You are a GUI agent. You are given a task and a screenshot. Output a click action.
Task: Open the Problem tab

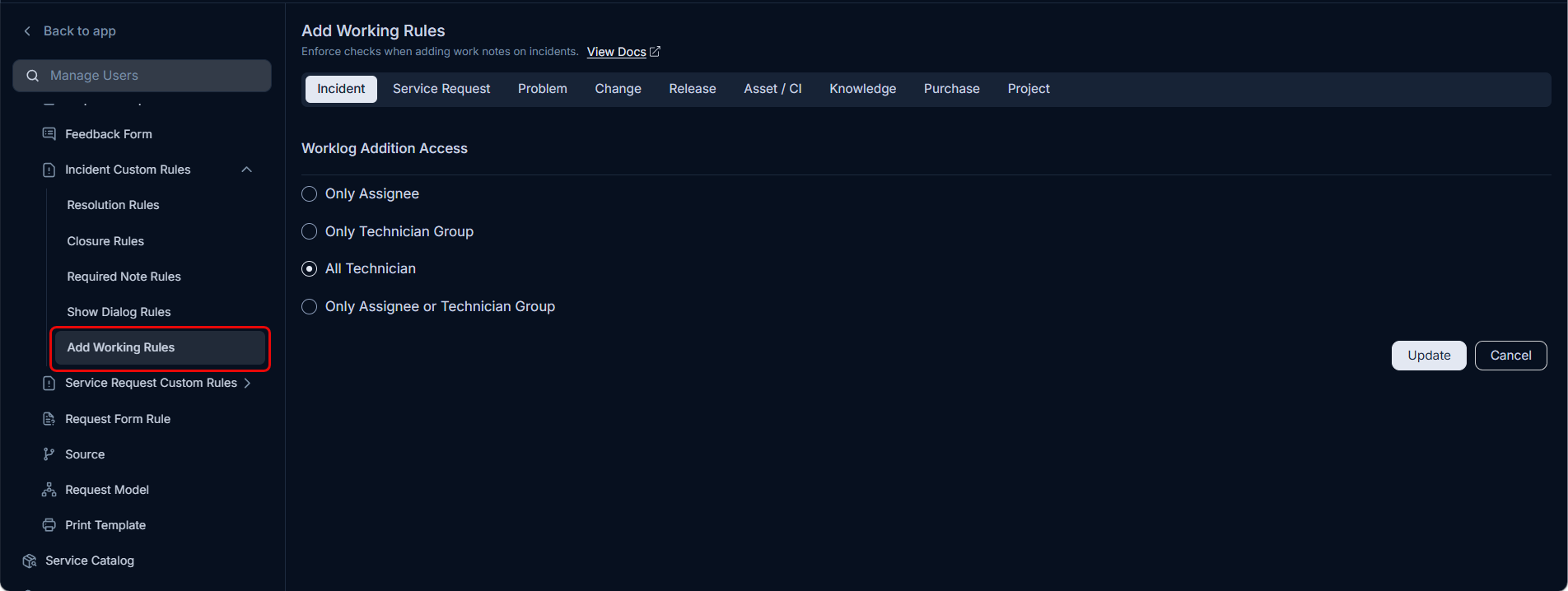[543, 89]
